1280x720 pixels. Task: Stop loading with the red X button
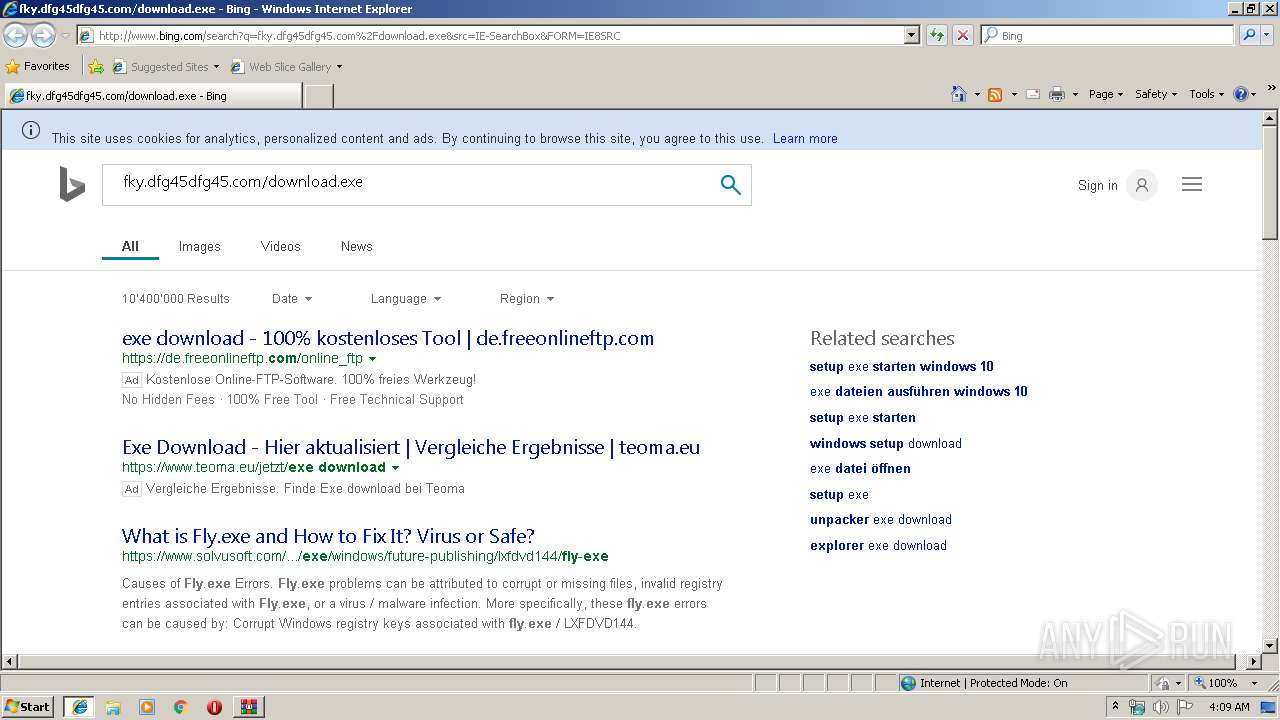962,35
